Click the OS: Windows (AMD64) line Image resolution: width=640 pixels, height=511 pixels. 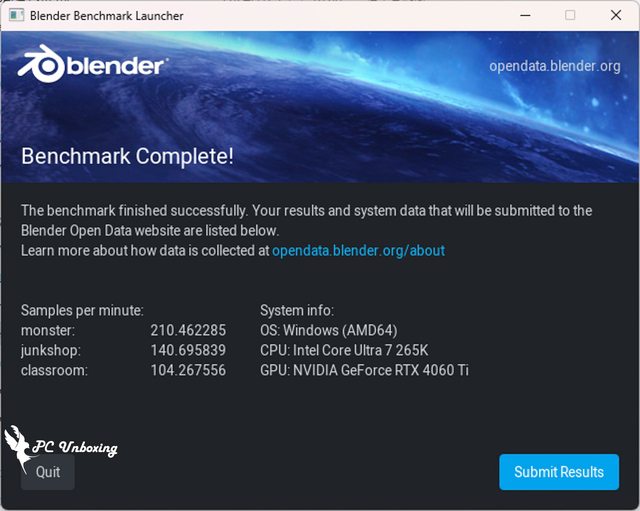pyautogui.click(x=329, y=330)
